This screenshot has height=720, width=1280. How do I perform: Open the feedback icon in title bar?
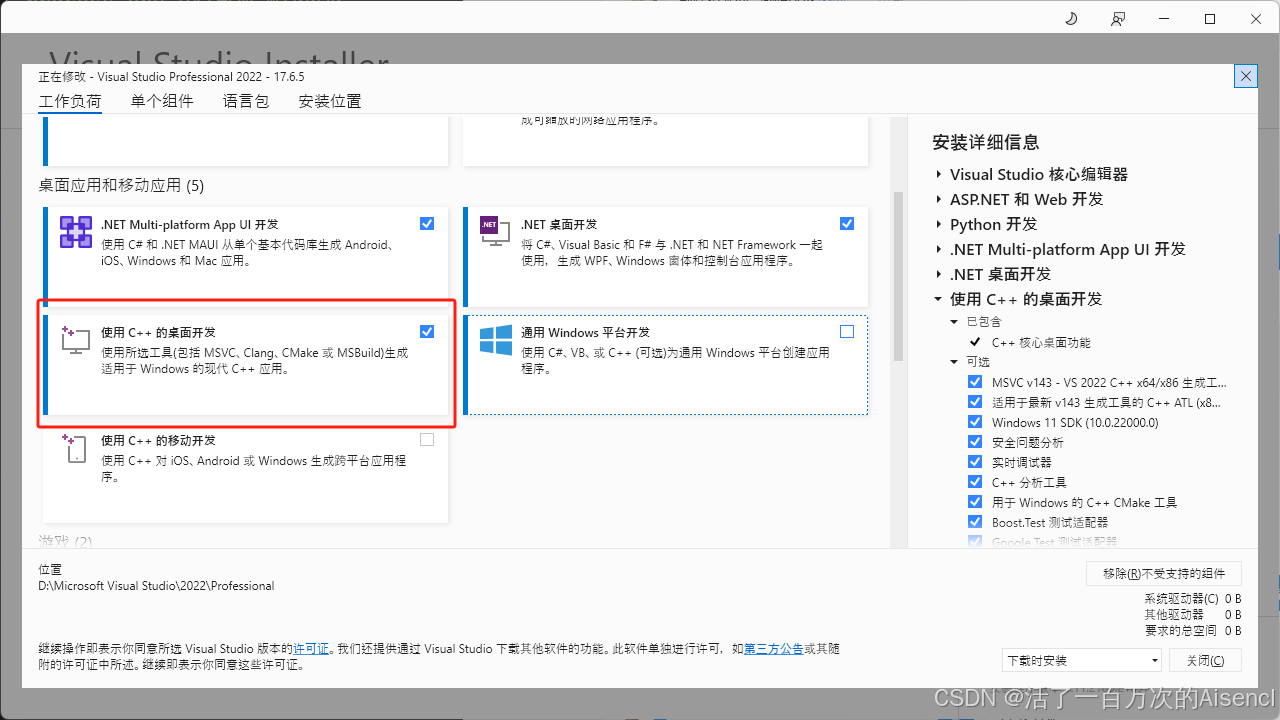[1117, 19]
